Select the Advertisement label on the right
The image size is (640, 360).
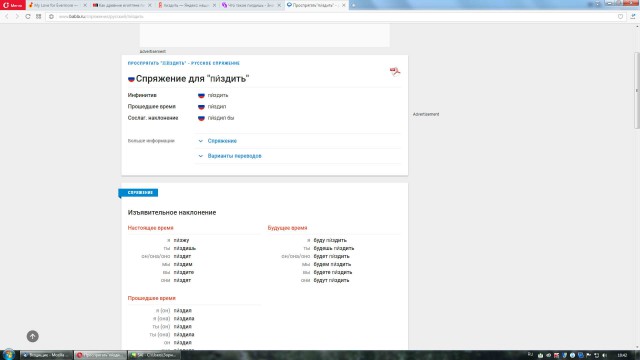pos(426,114)
